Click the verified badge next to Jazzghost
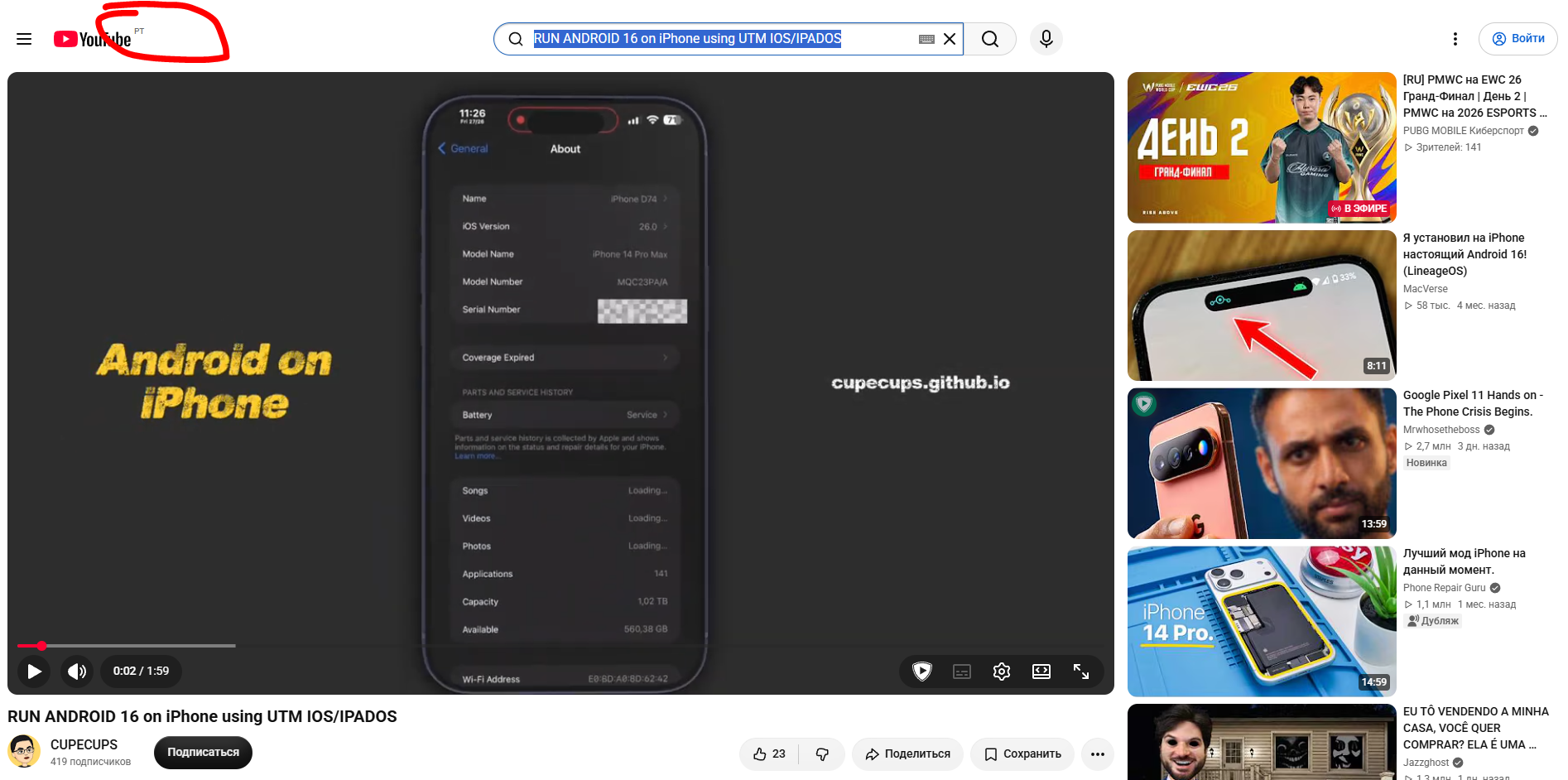This screenshot has height=780, width=1568. click(1458, 763)
